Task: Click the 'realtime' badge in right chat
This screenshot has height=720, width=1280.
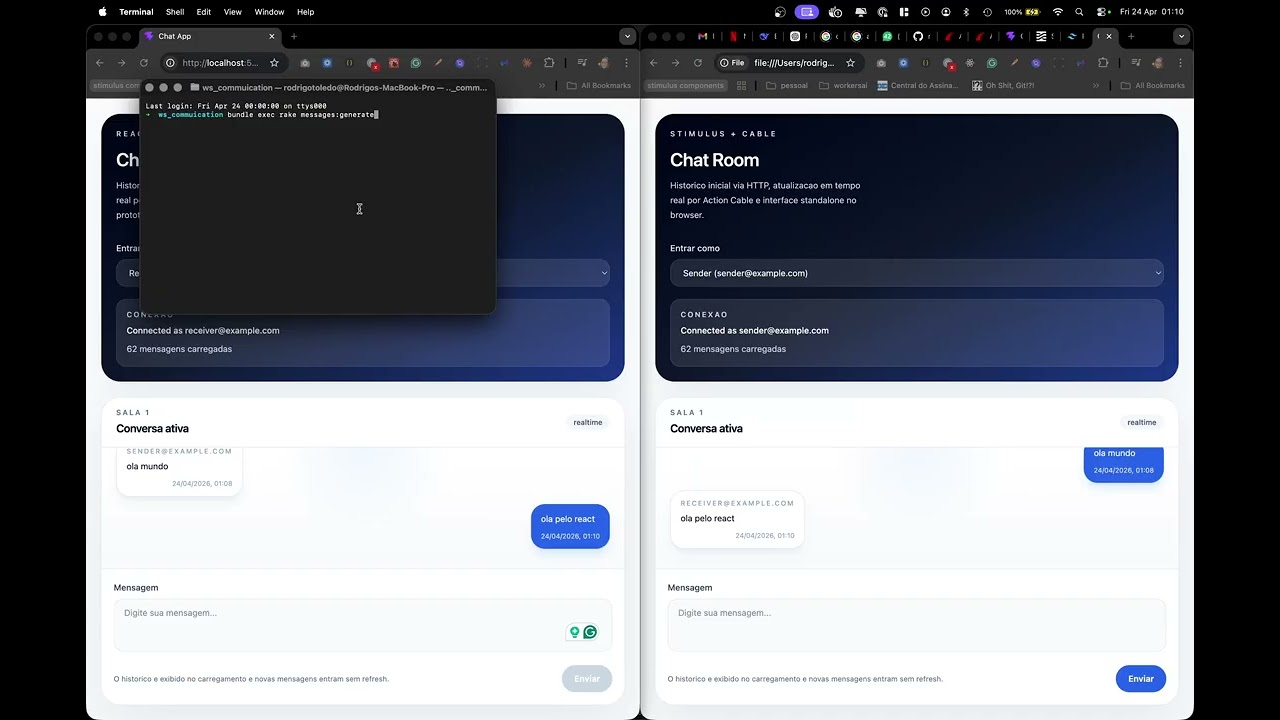Action: pyautogui.click(x=1142, y=422)
